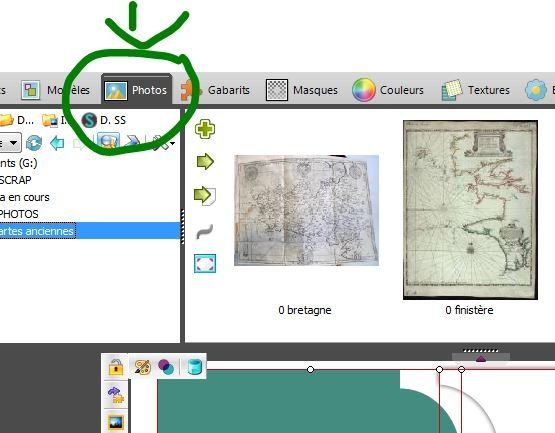Select the '0 finistère' map thumbnail
Image resolution: width=555 pixels, height=433 pixels.
click(470, 210)
